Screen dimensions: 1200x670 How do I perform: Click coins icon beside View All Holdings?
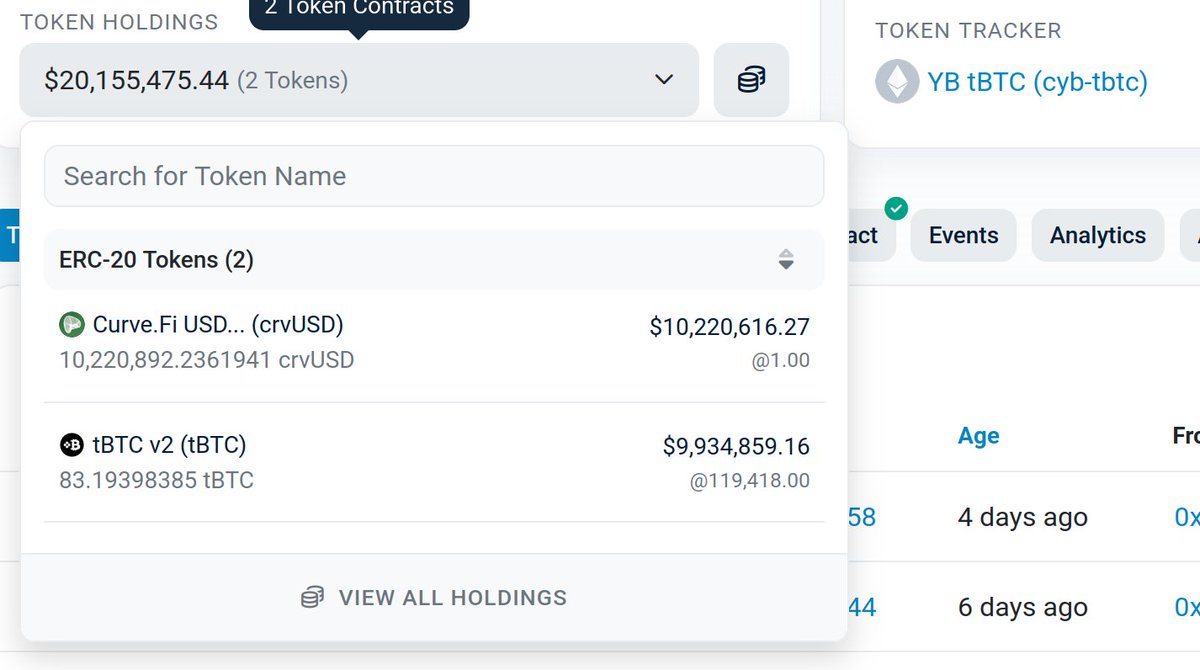pyautogui.click(x=313, y=597)
